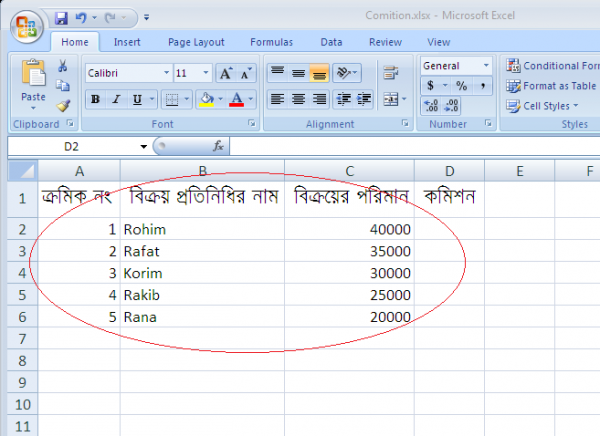Launch the Alignment dialog box launcher
The width and height of the screenshot is (600, 436).
405,123
